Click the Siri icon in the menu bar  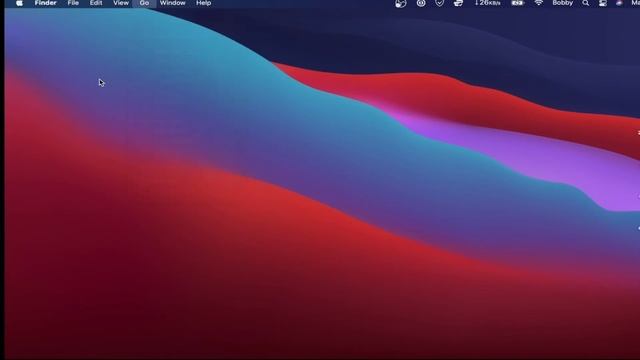tap(619, 3)
